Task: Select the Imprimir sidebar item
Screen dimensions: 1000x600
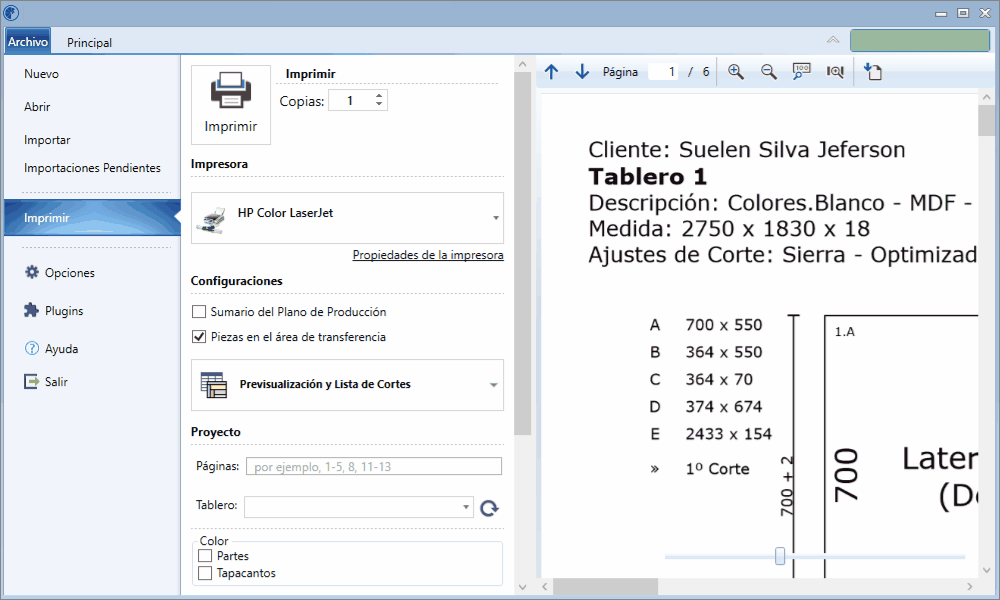Action: [92, 218]
